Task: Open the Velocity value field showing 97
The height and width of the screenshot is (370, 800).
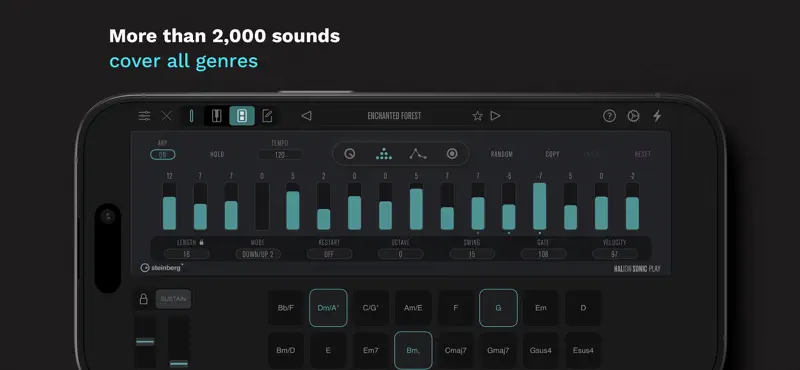Action: point(615,254)
